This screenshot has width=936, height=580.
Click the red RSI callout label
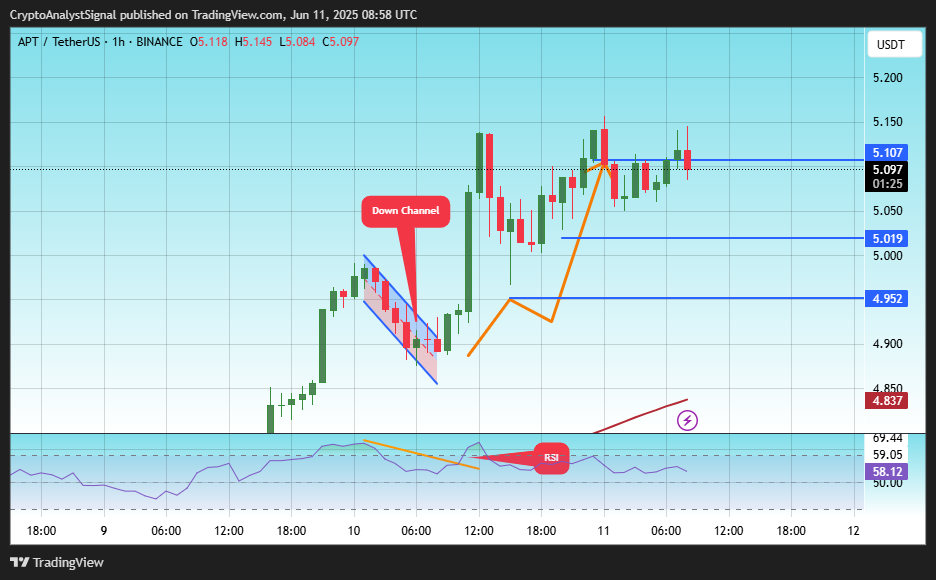pos(551,458)
